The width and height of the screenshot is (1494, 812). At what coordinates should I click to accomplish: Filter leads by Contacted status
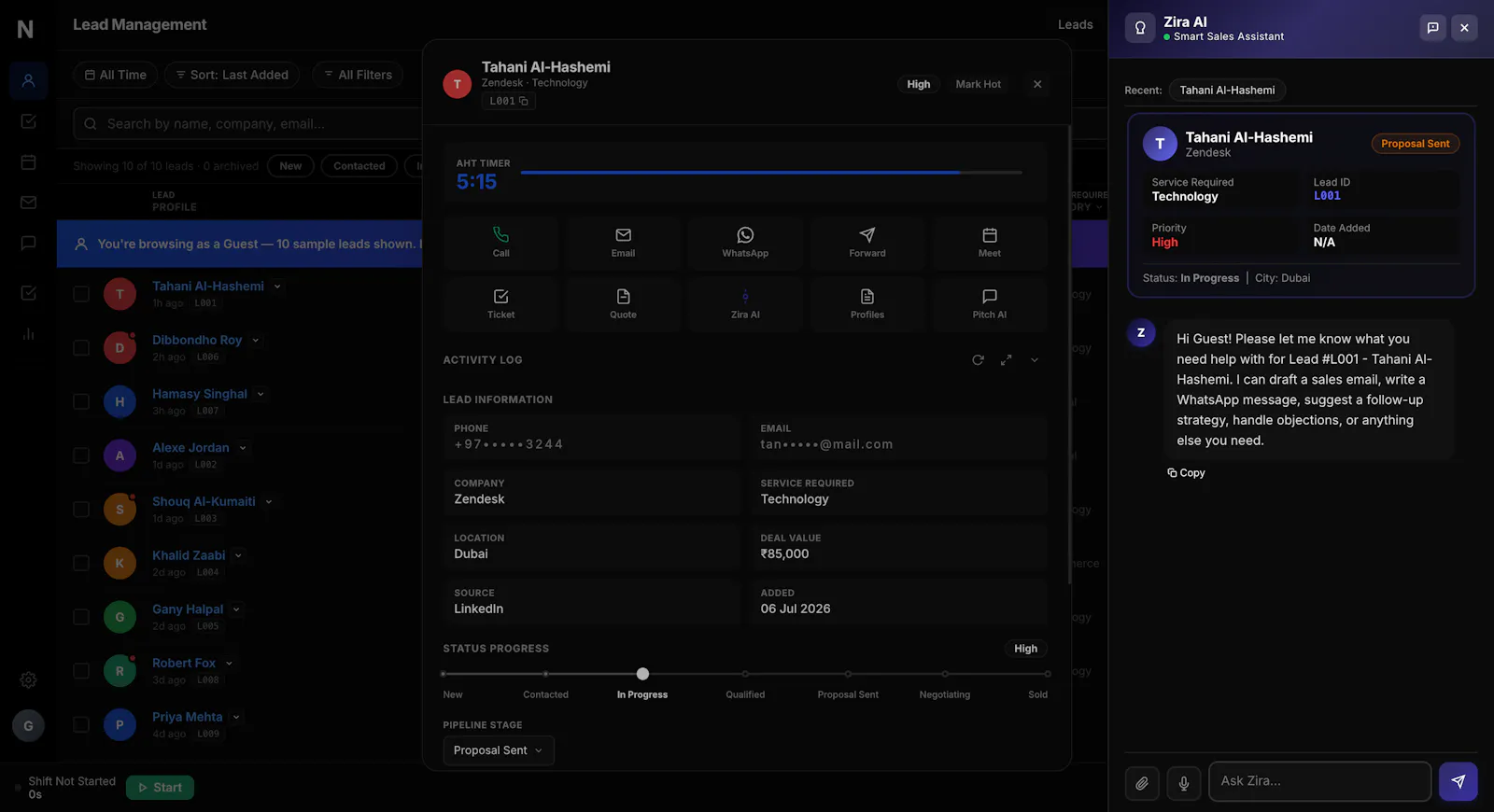click(359, 166)
